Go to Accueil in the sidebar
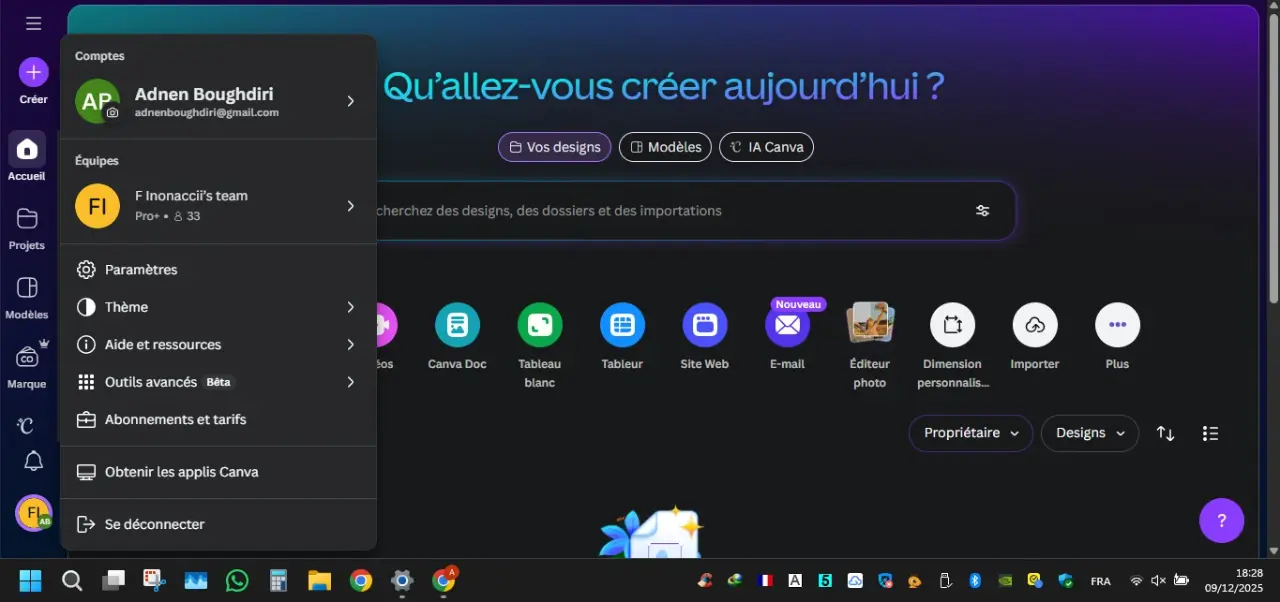 coord(27,157)
